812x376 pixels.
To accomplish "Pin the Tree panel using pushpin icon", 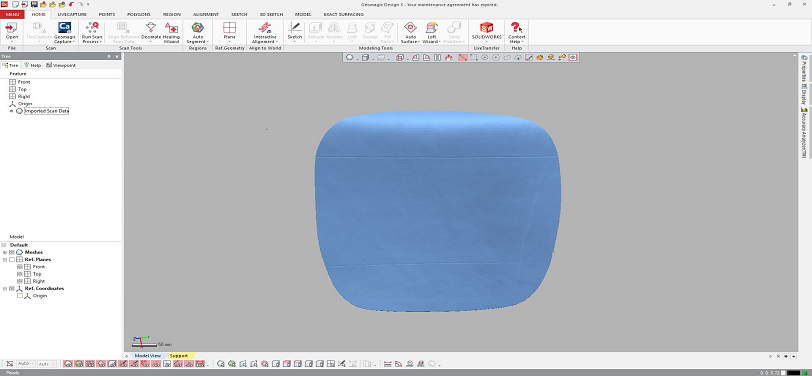I will pos(109,56).
